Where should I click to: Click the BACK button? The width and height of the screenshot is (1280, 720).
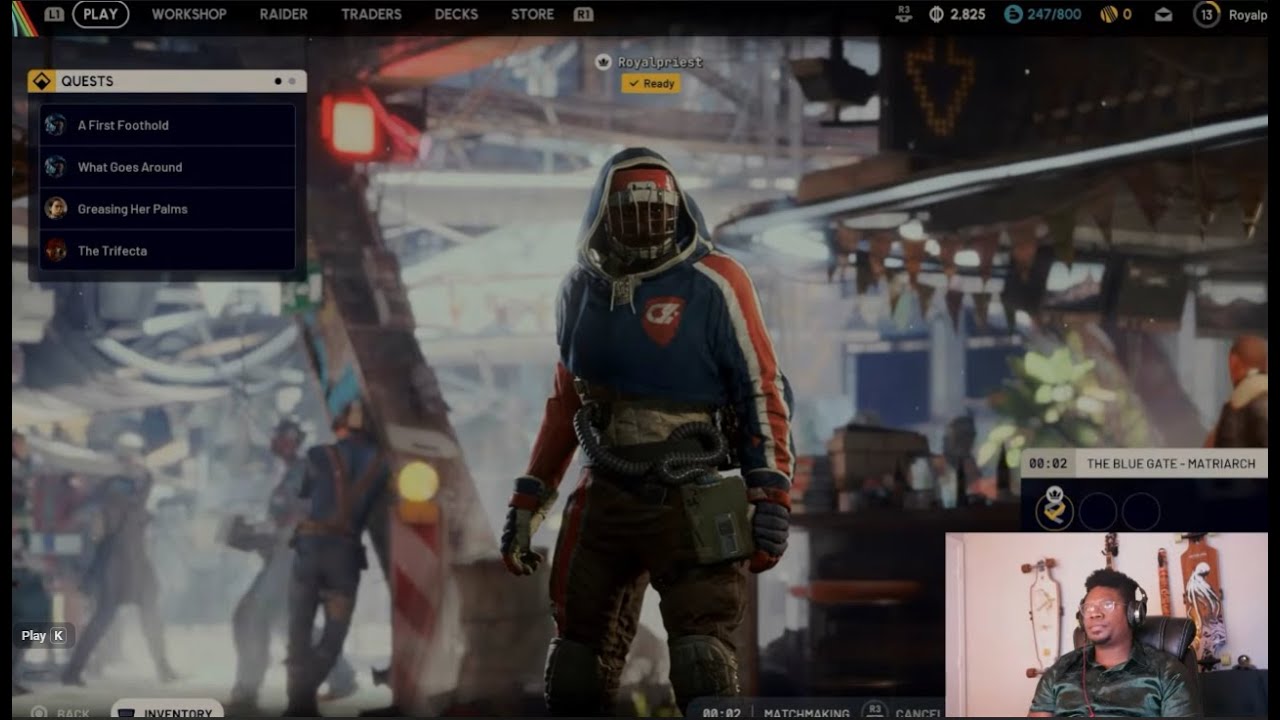60,713
